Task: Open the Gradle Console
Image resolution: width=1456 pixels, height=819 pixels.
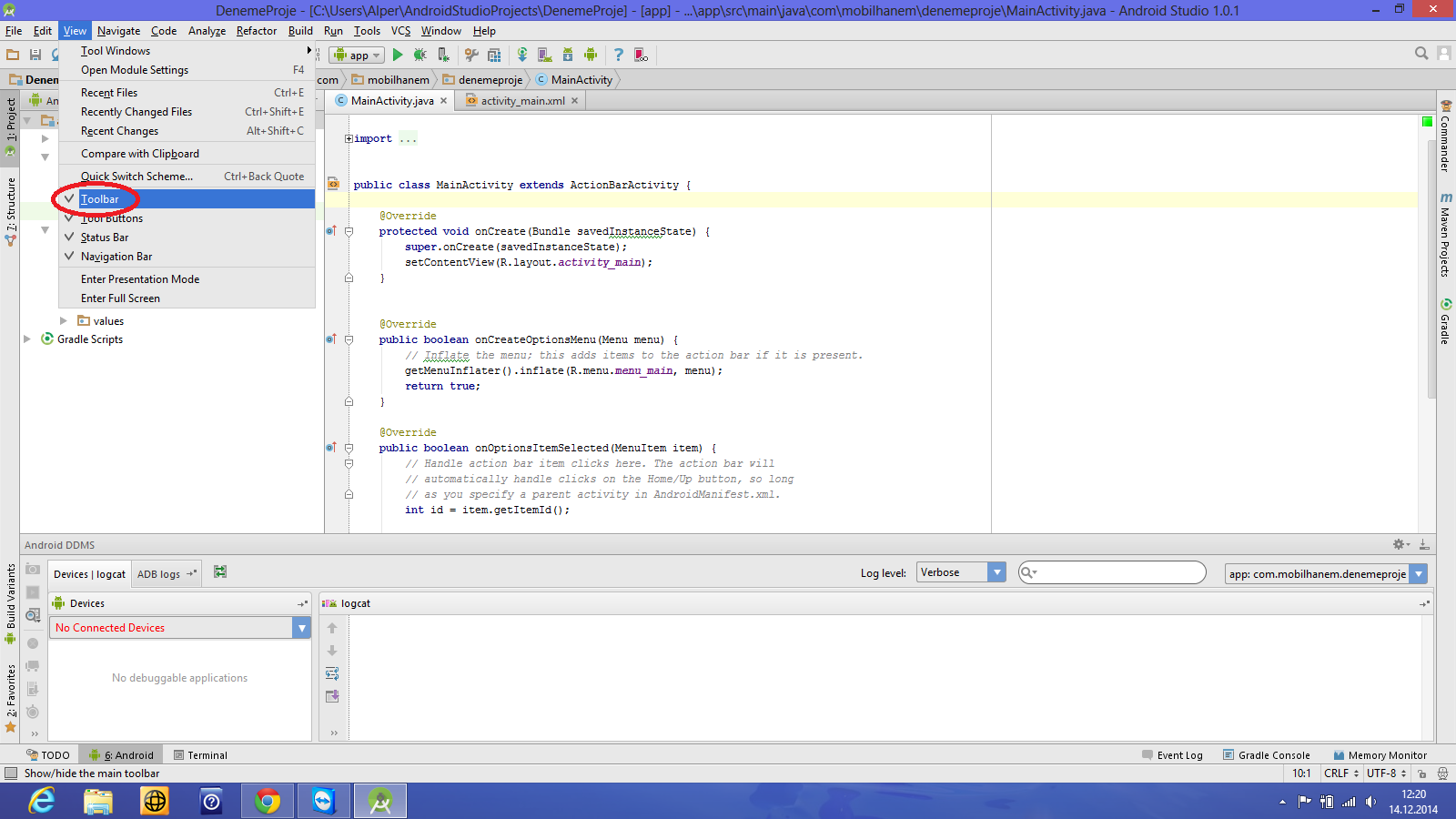Action: point(1266,755)
